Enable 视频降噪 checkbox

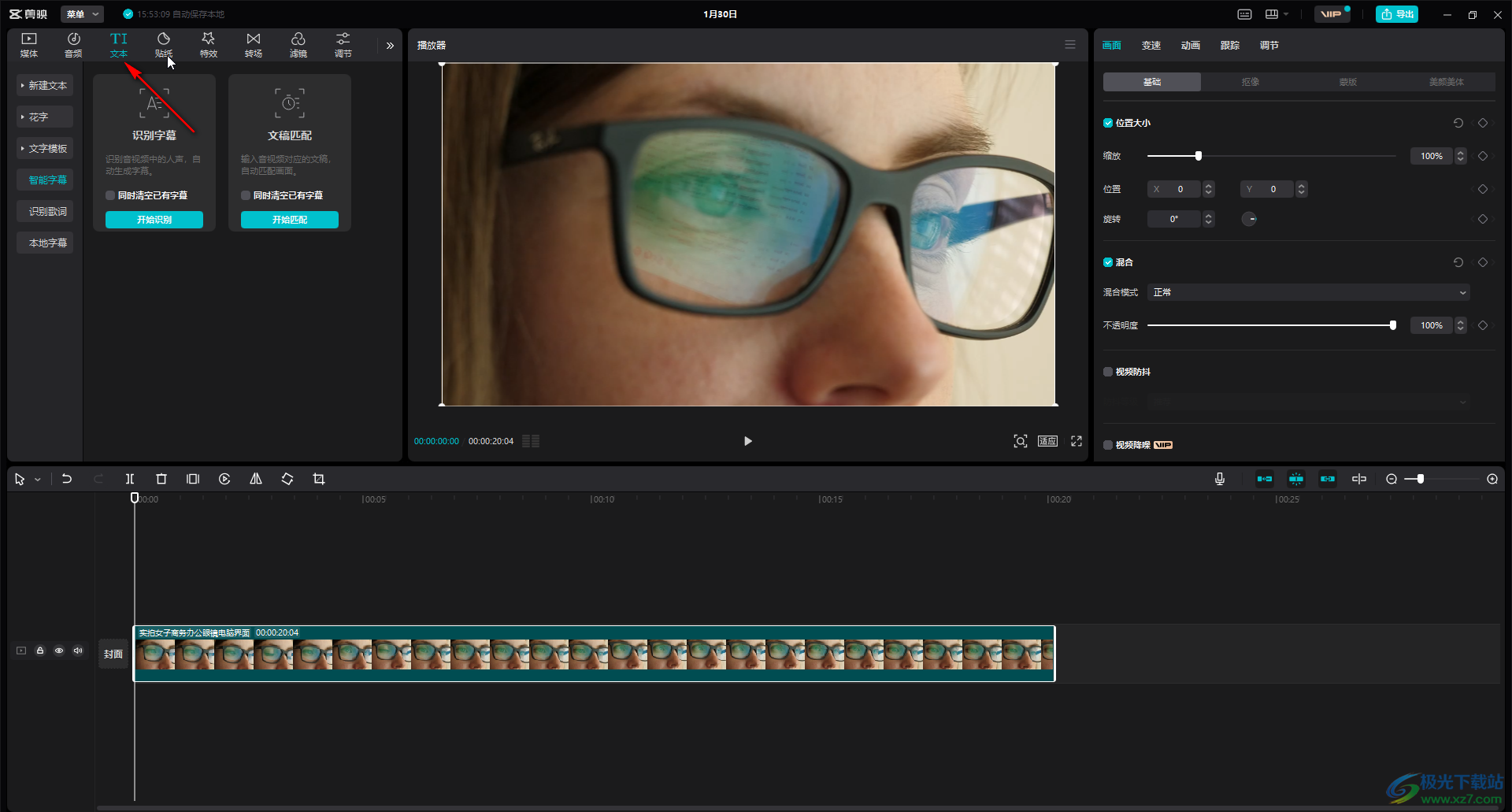1108,445
